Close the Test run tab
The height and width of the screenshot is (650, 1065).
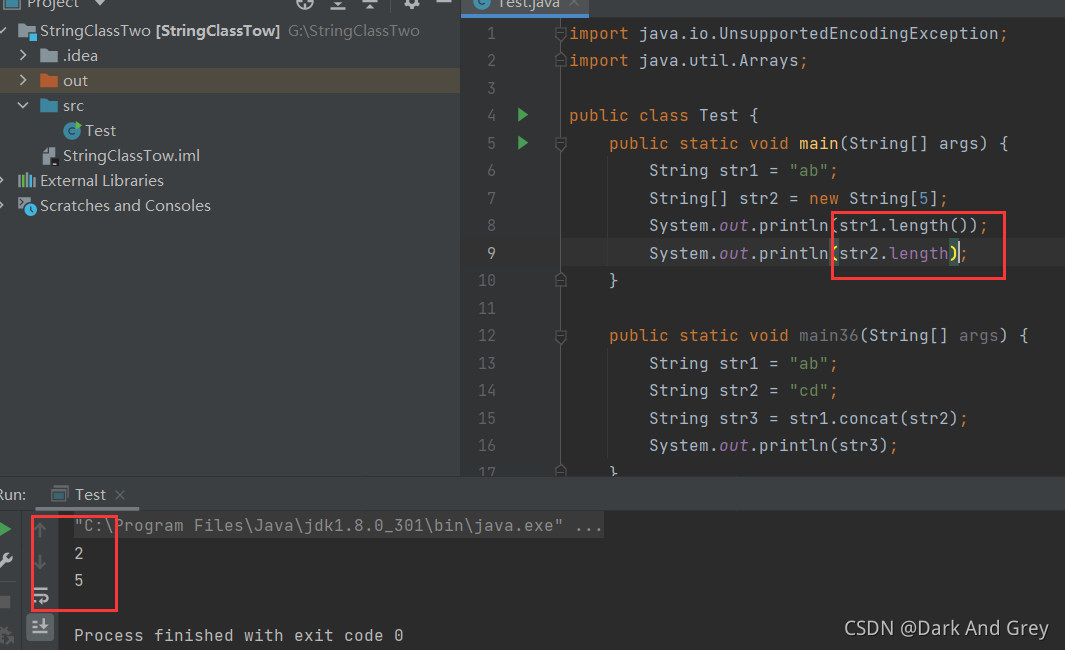pyautogui.click(x=120, y=495)
